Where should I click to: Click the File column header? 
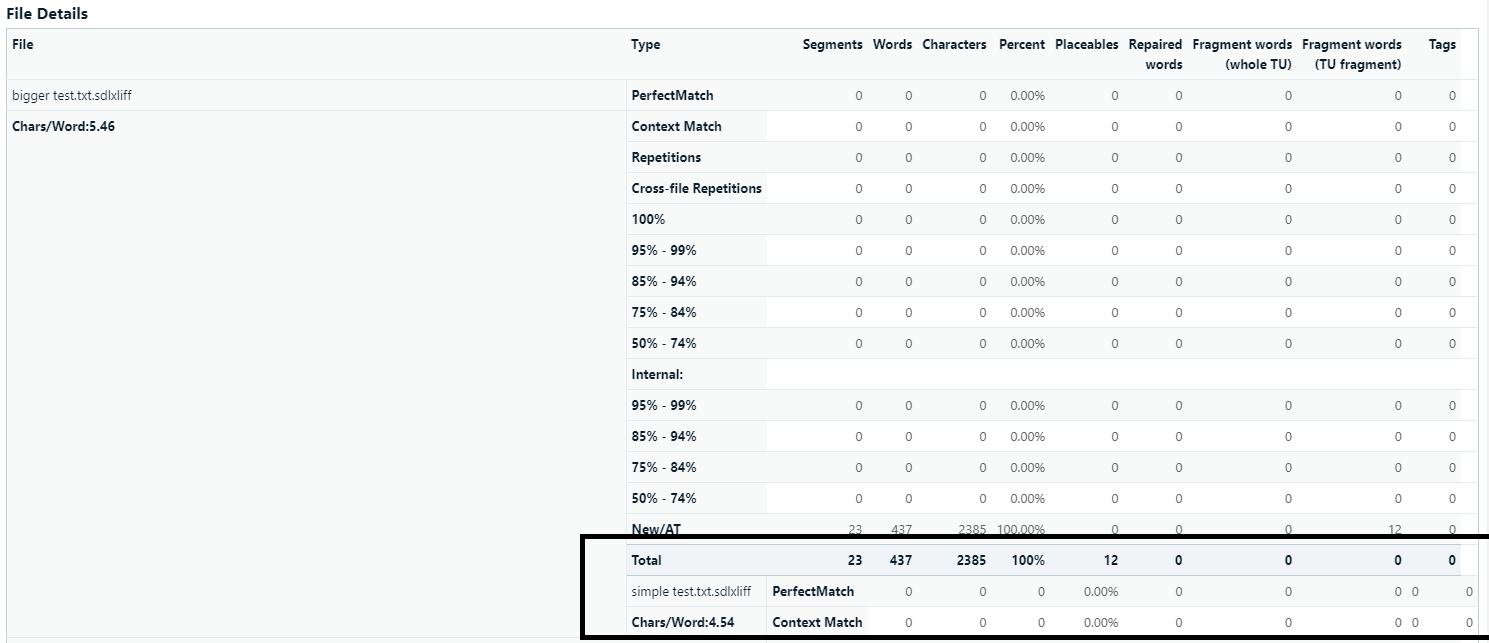coord(21,44)
